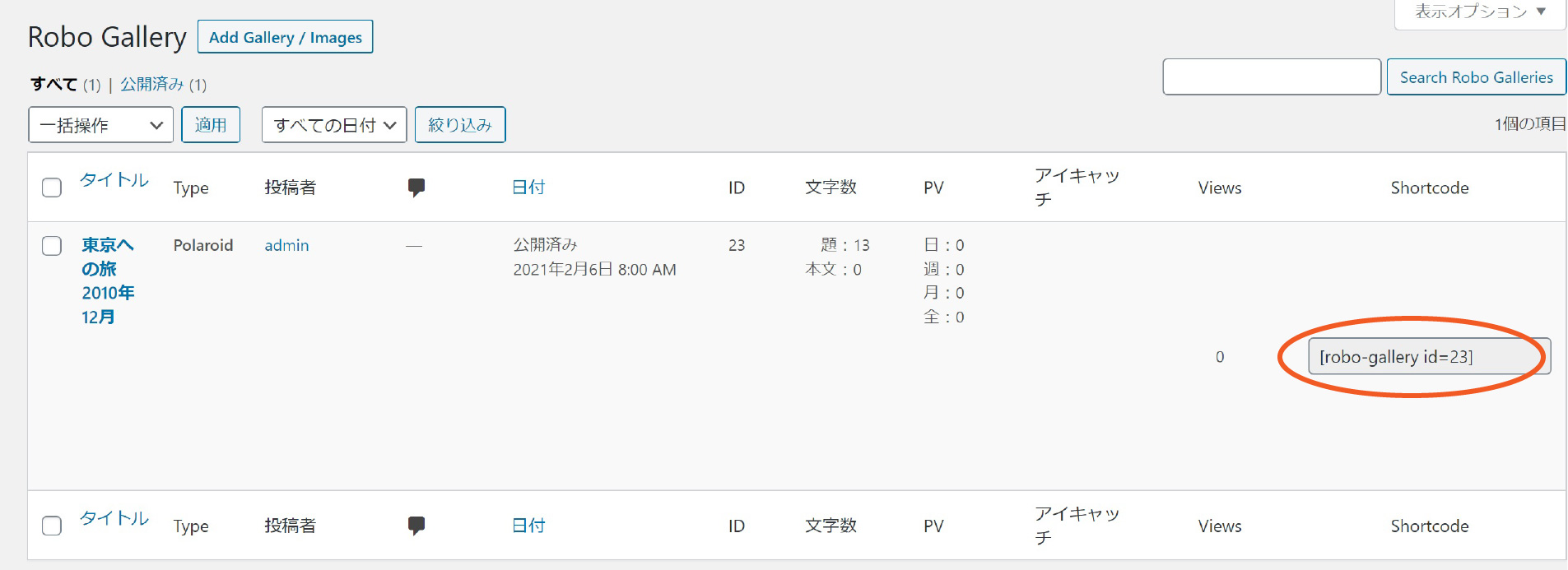
Task: Select the 東京への旅 gallery row checkbox
Action: point(52,246)
